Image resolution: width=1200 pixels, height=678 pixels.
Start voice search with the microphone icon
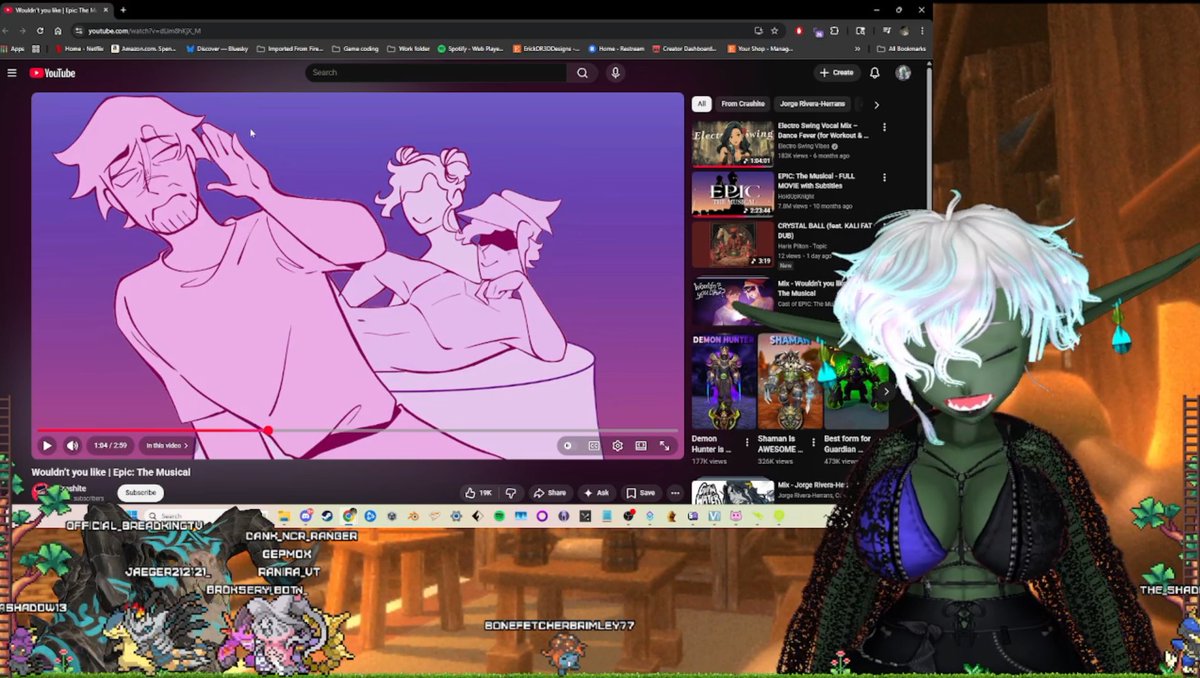615,73
